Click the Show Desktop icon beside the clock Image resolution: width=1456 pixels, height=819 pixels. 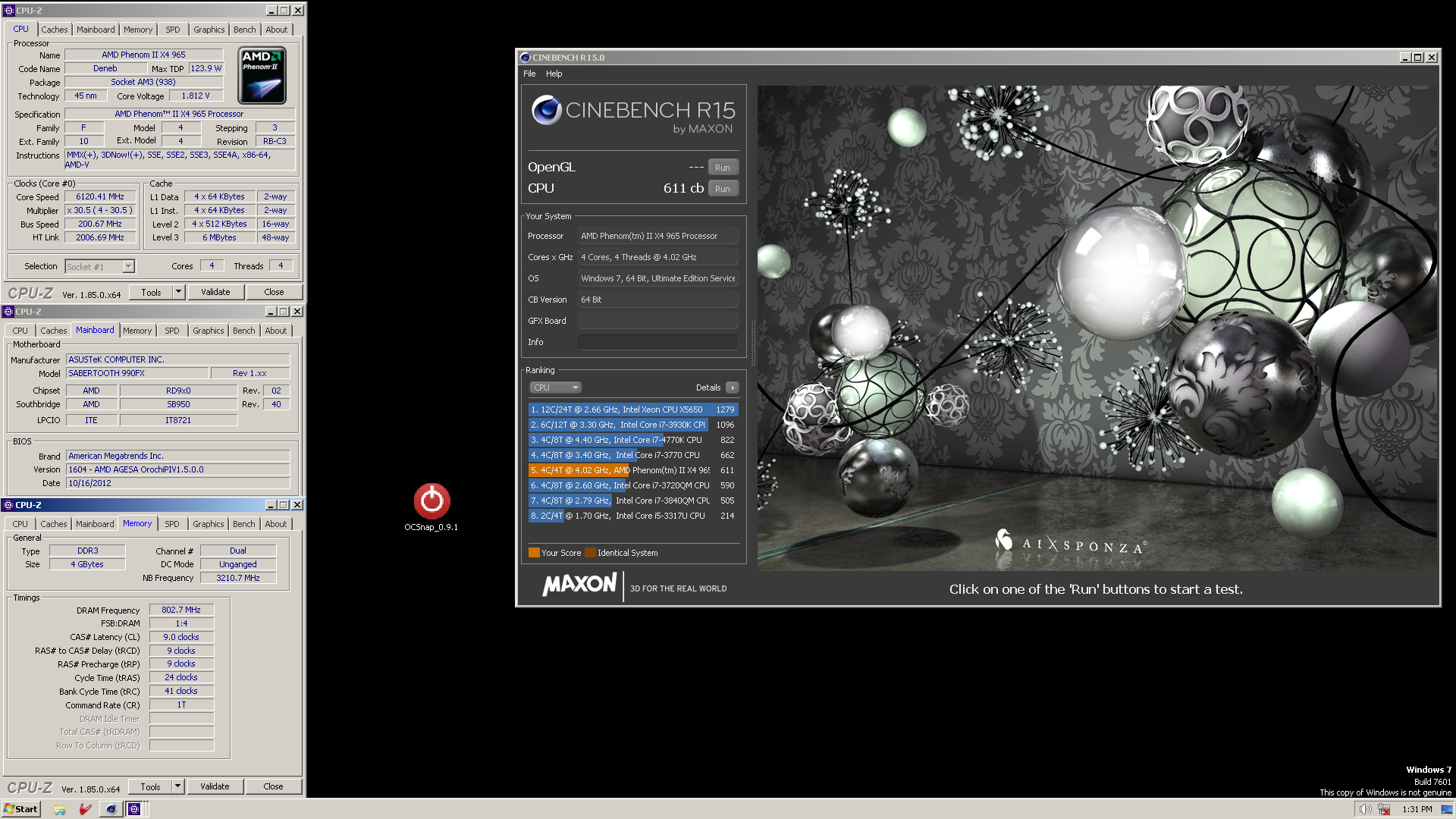point(1447,809)
